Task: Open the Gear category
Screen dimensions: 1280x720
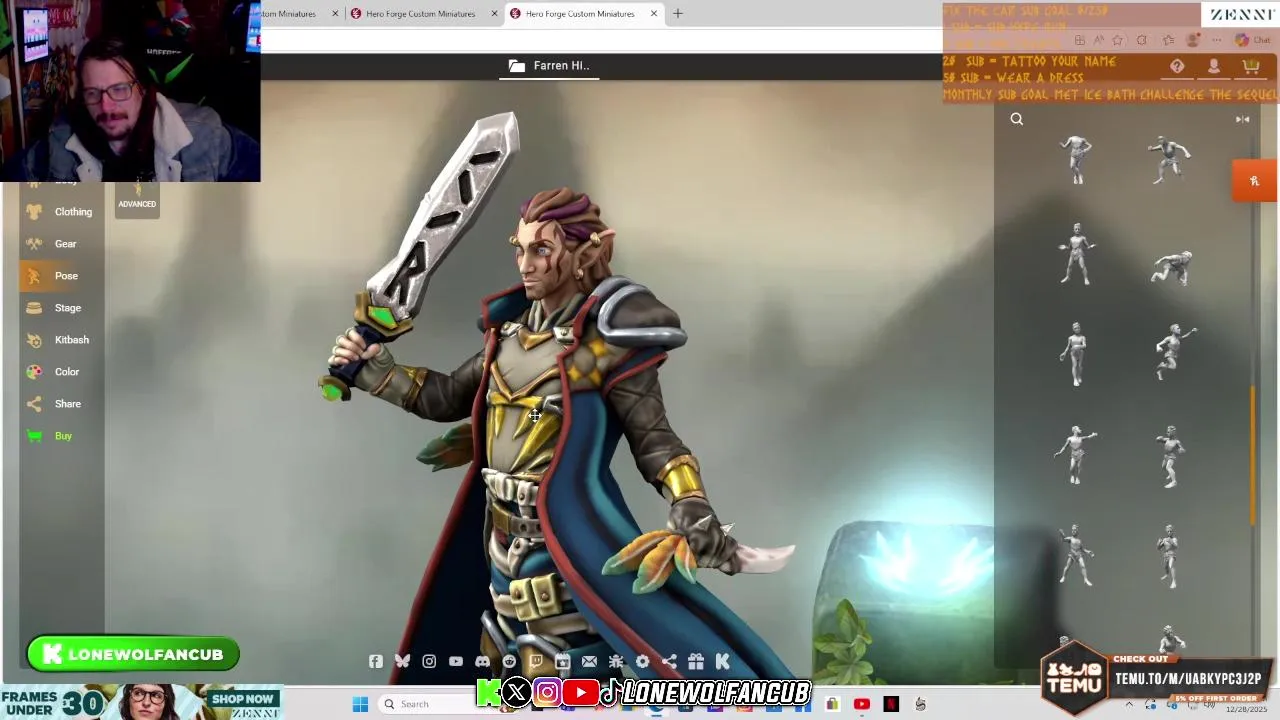Action: pyautogui.click(x=60, y=244)
